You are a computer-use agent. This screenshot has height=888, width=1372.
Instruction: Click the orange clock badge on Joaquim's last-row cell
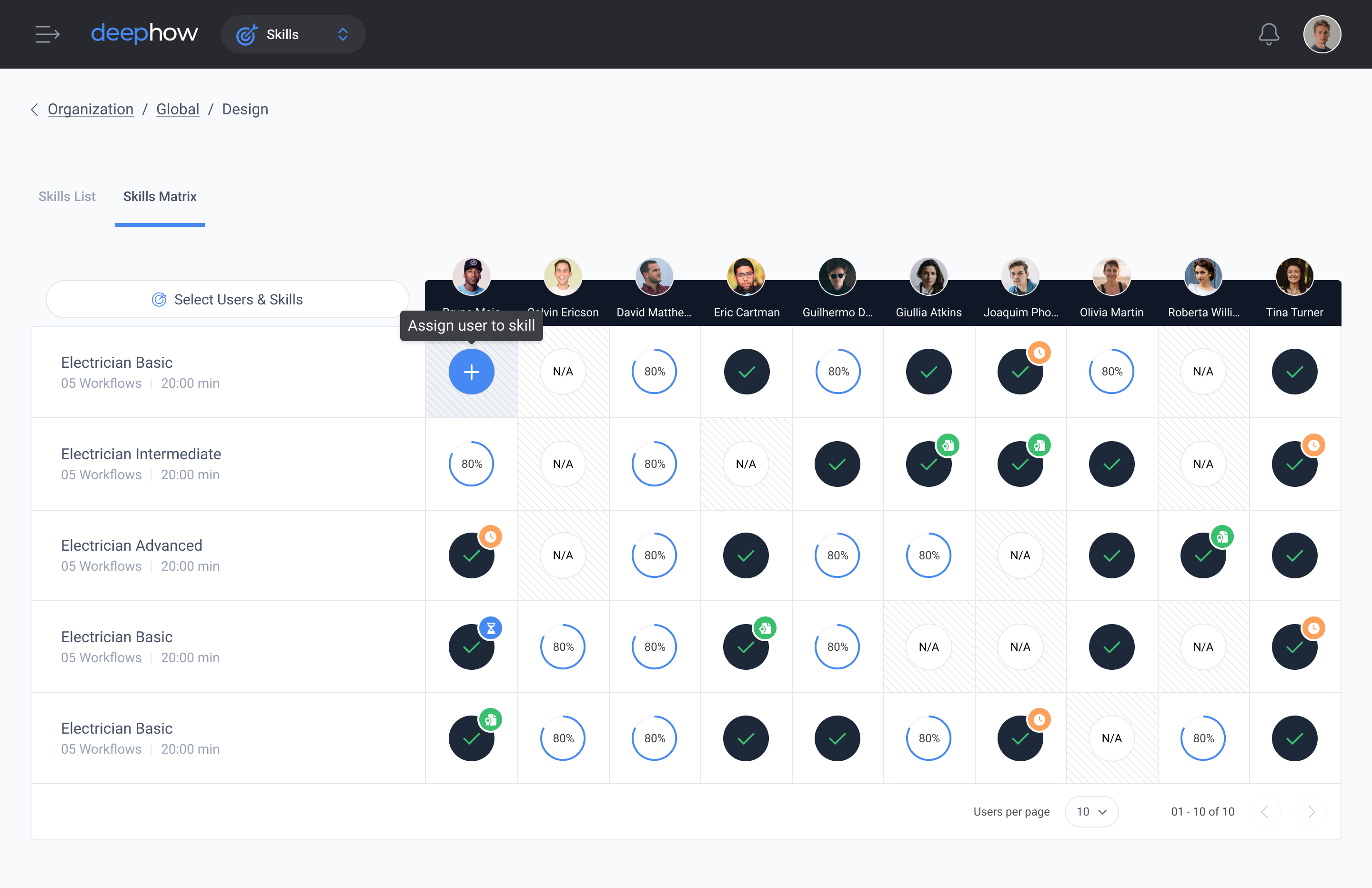tap(1039, 720)
